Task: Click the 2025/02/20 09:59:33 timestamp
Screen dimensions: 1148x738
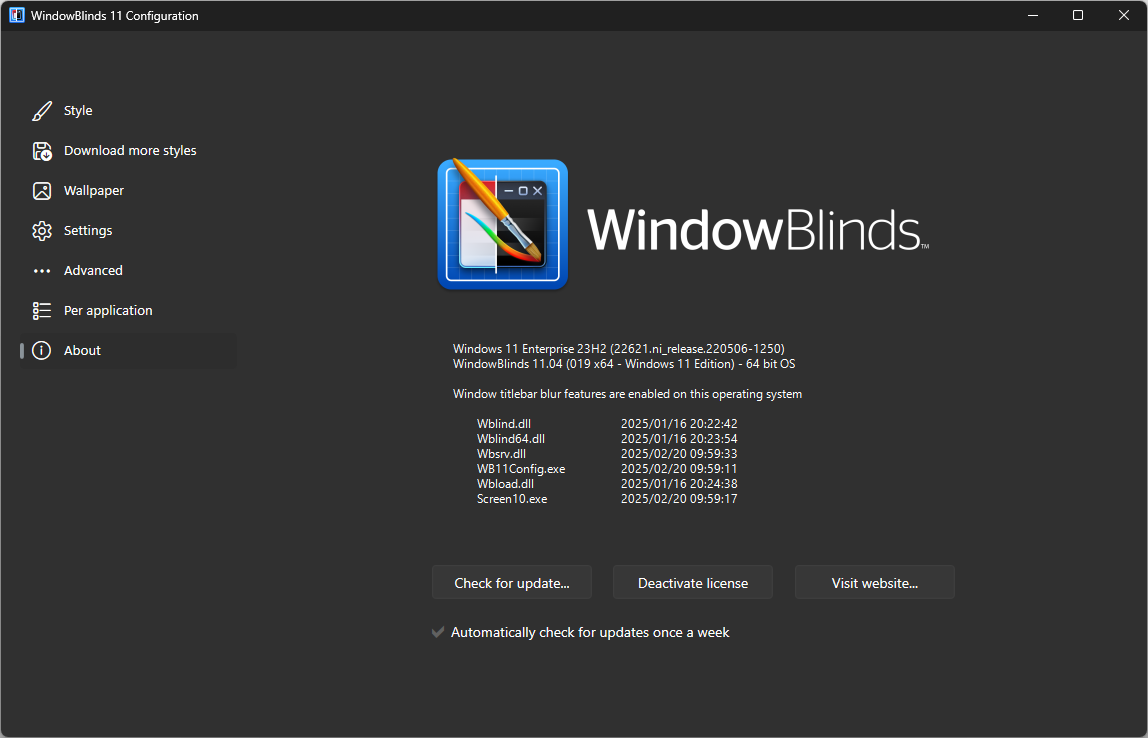Action: click(679, 454)
